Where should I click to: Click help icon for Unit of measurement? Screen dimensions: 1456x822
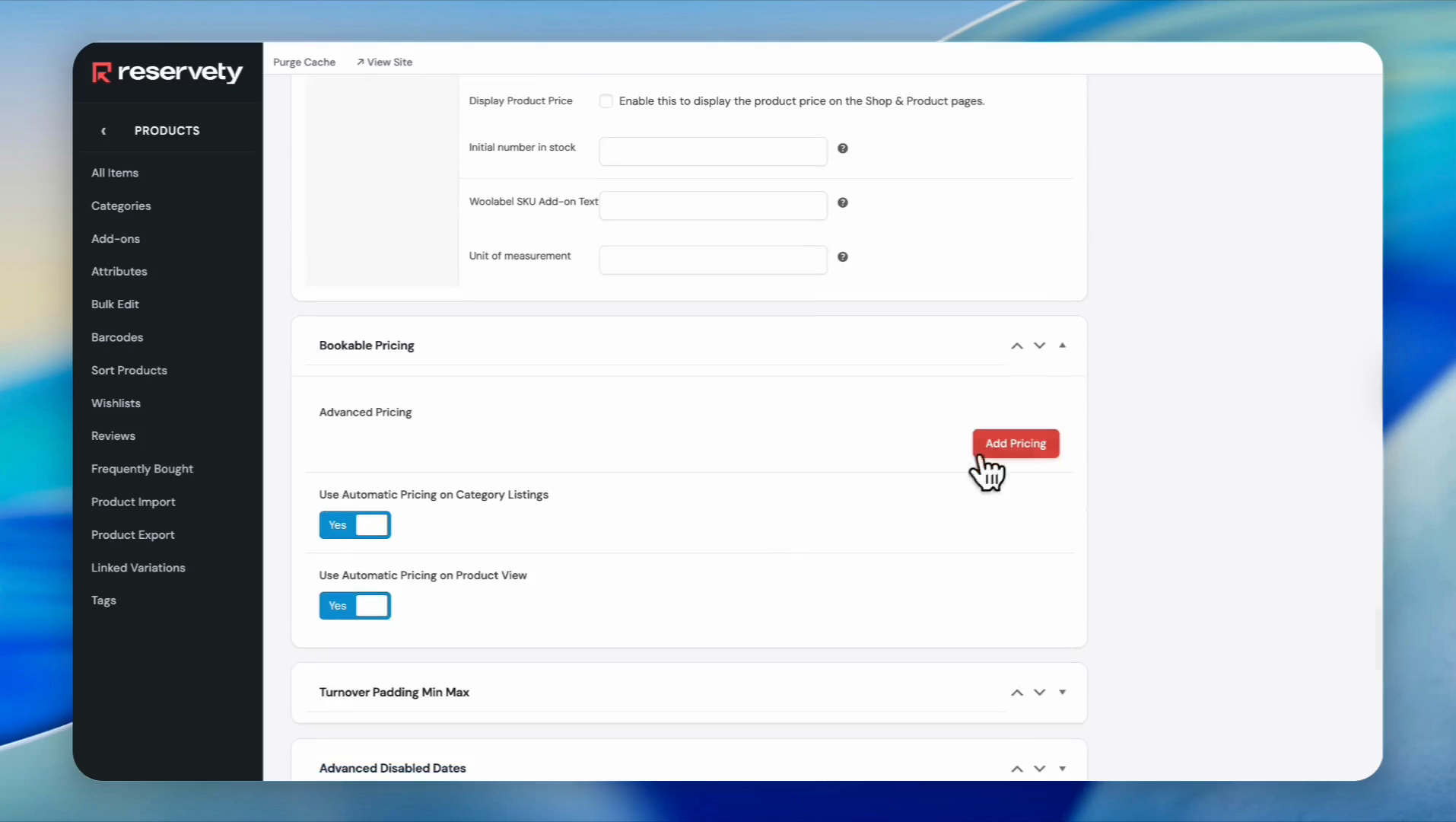tap(842, 256)
